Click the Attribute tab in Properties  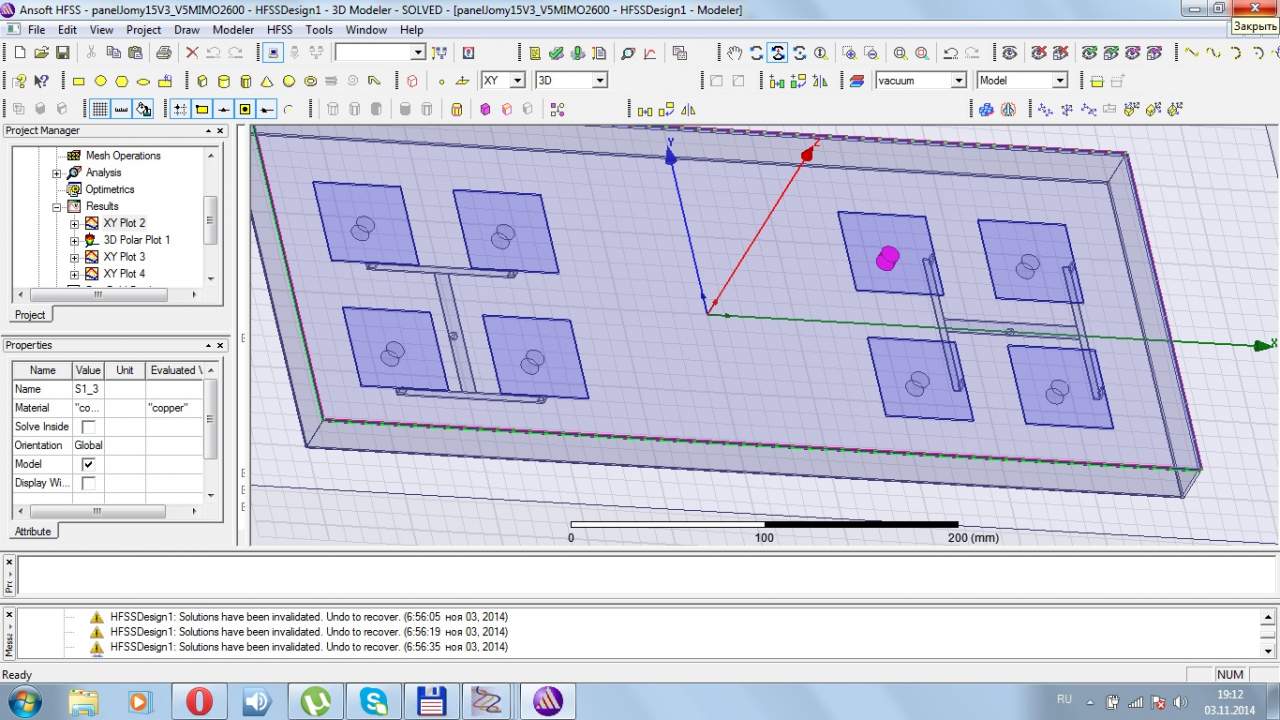(32, 531)
